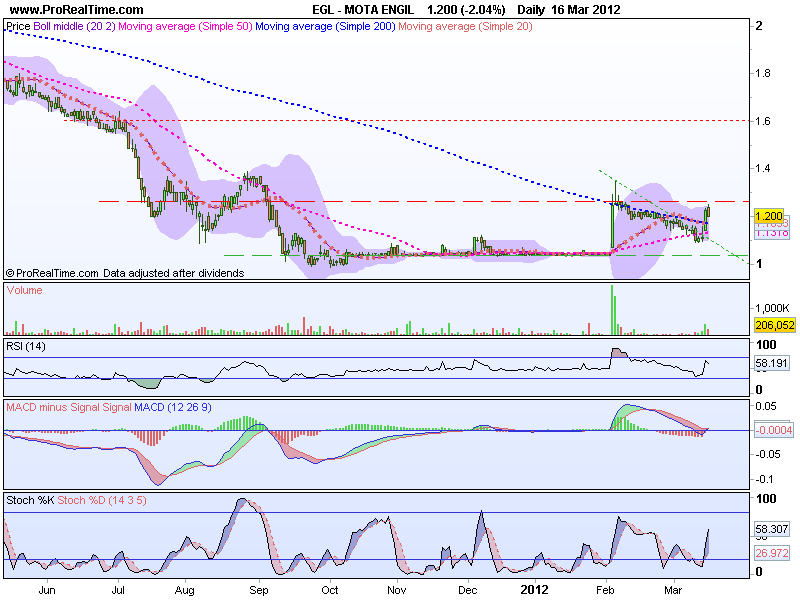Select the 58.191 RSI value tag
This screenshot has height=600, width=800.
point(772,363)
